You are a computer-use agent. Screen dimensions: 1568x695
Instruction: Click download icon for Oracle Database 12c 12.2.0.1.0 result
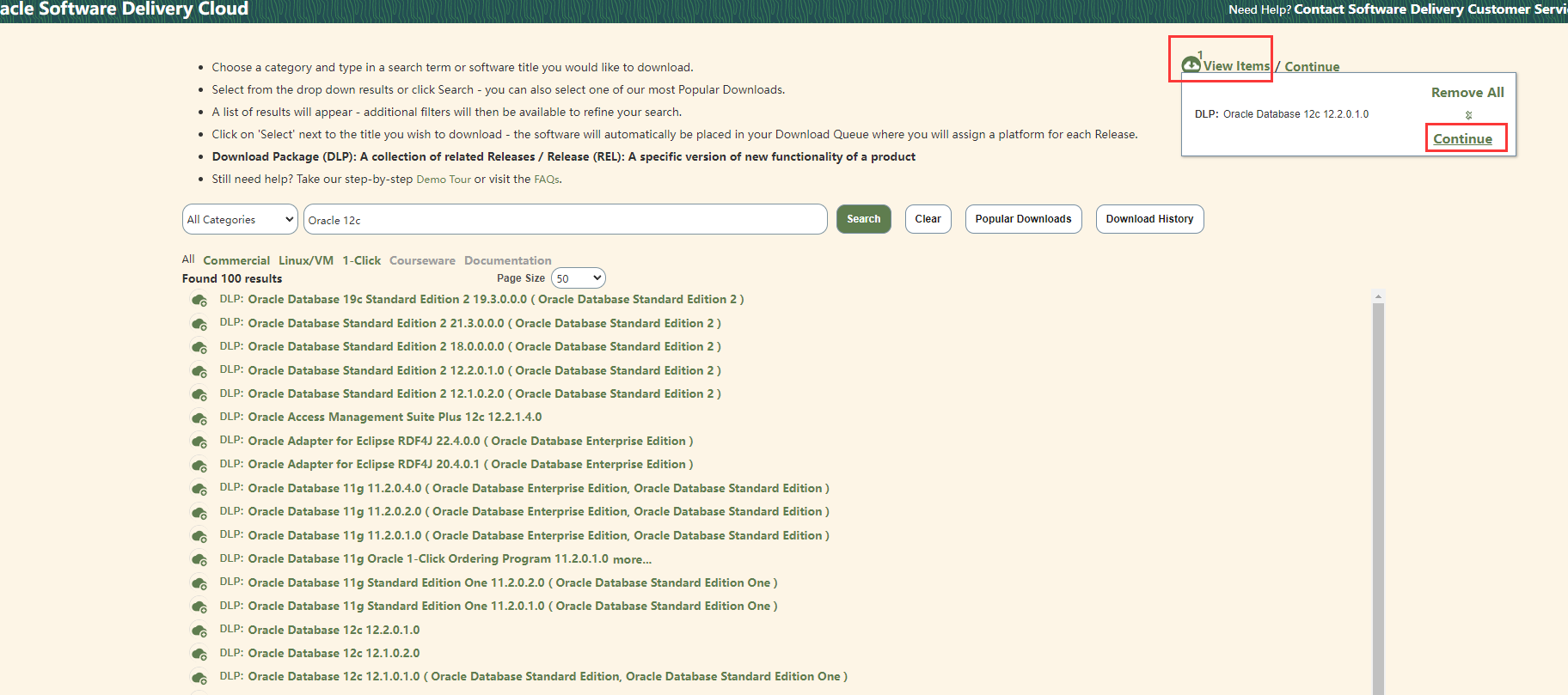199,631
